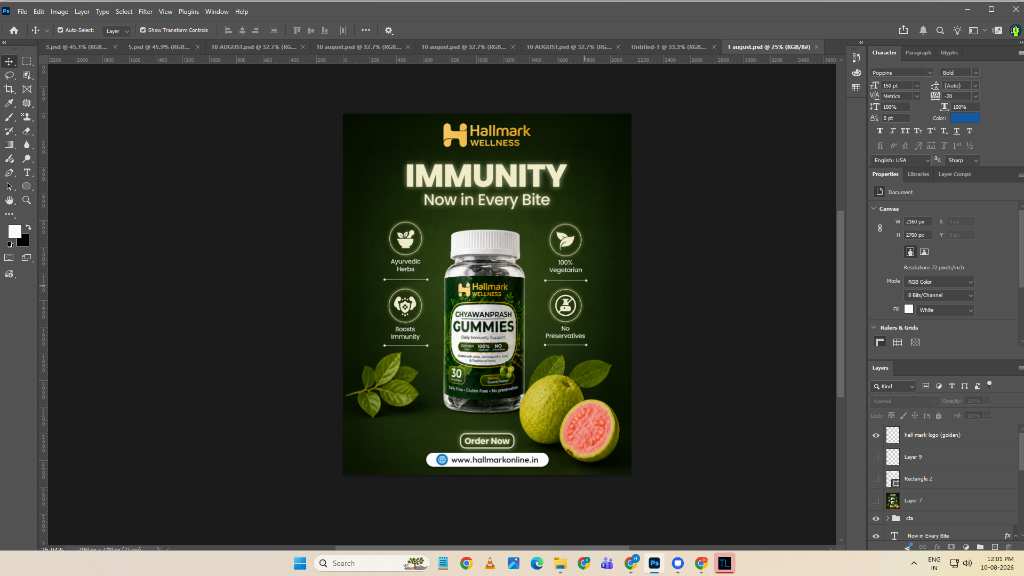Toggle the Auto-Select checkbox

tap(60, 30)
